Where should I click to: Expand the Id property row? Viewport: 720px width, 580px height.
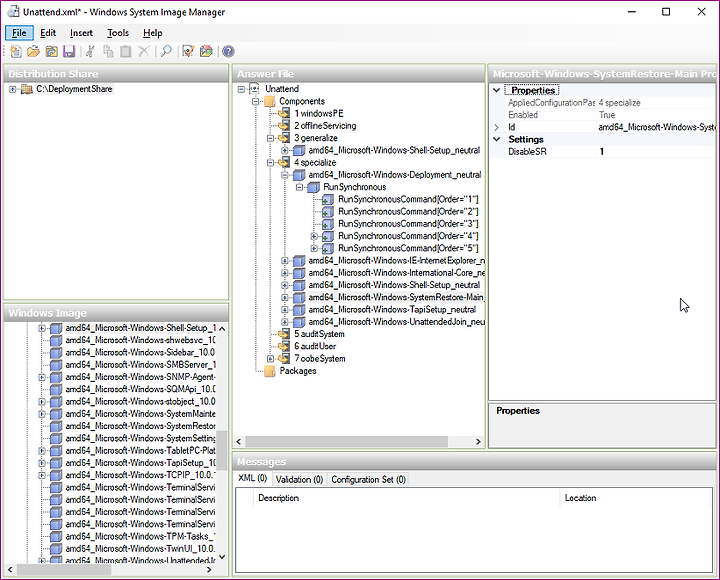(x=497, y=127)
